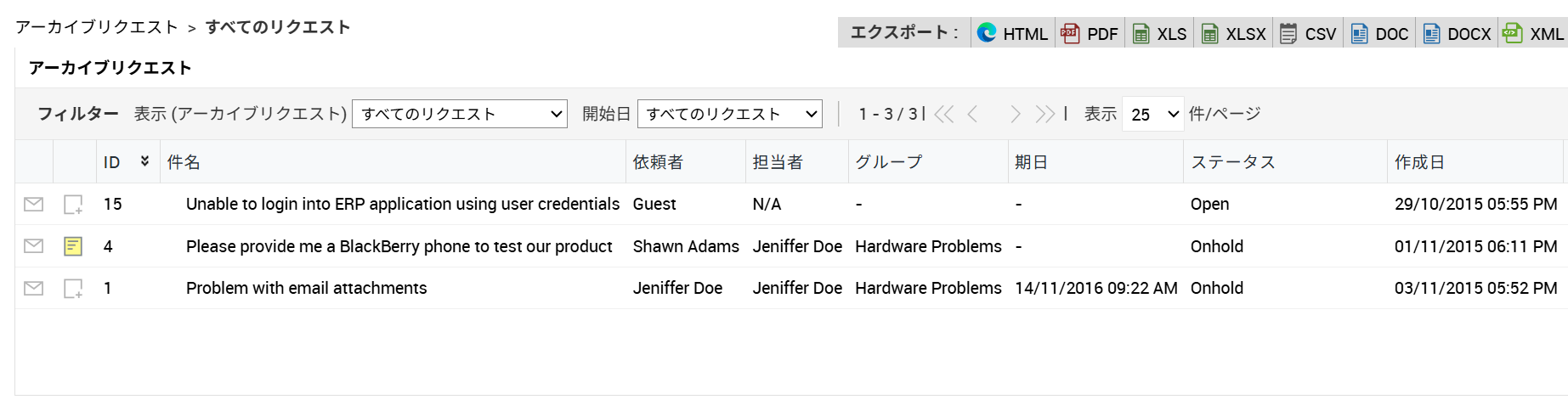Open the yellow note icon for request 4
Viewport: 1568px width, 411px height.
click(73, 246)
